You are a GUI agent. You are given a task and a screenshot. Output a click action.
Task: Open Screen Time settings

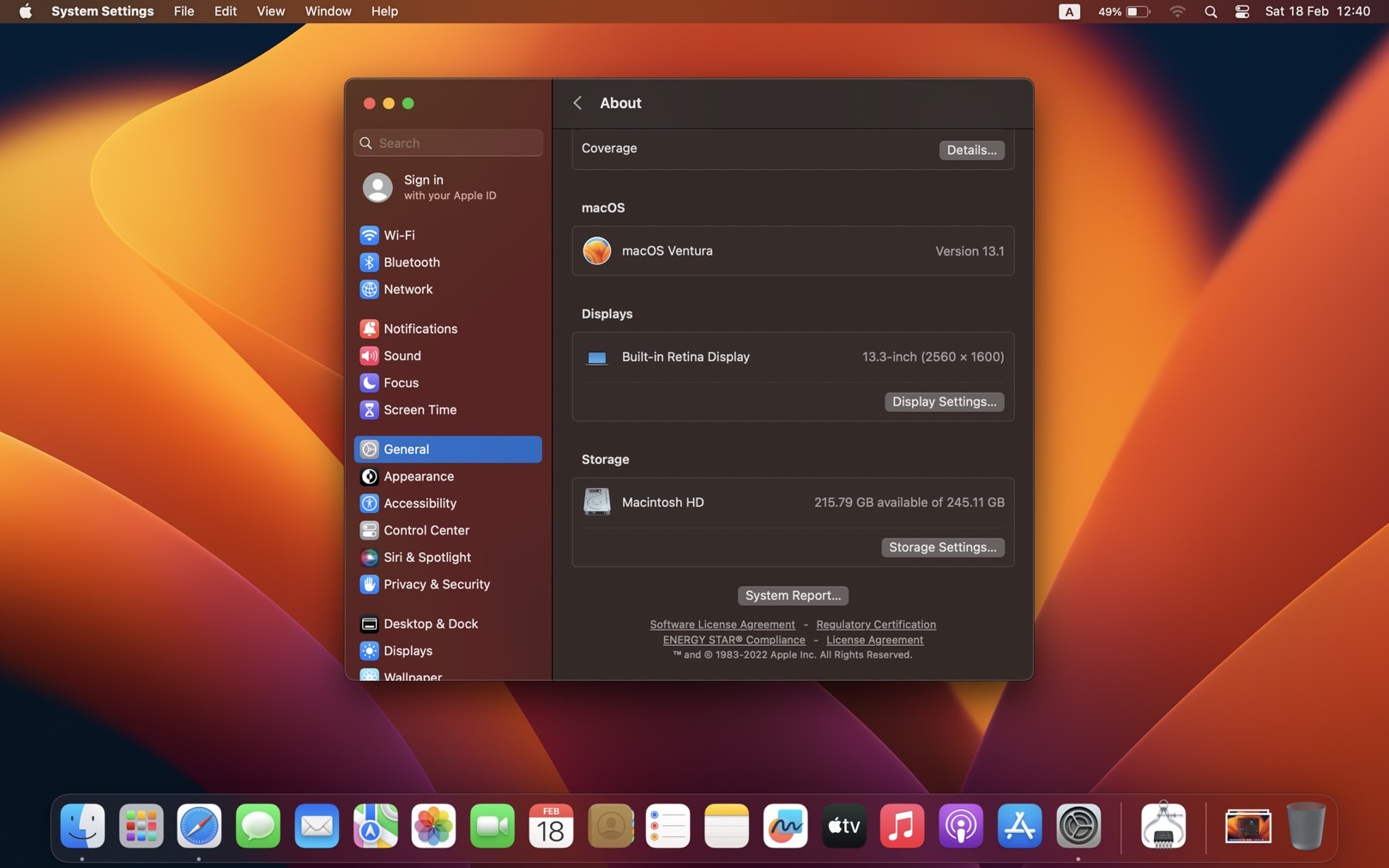coord(420,410)
